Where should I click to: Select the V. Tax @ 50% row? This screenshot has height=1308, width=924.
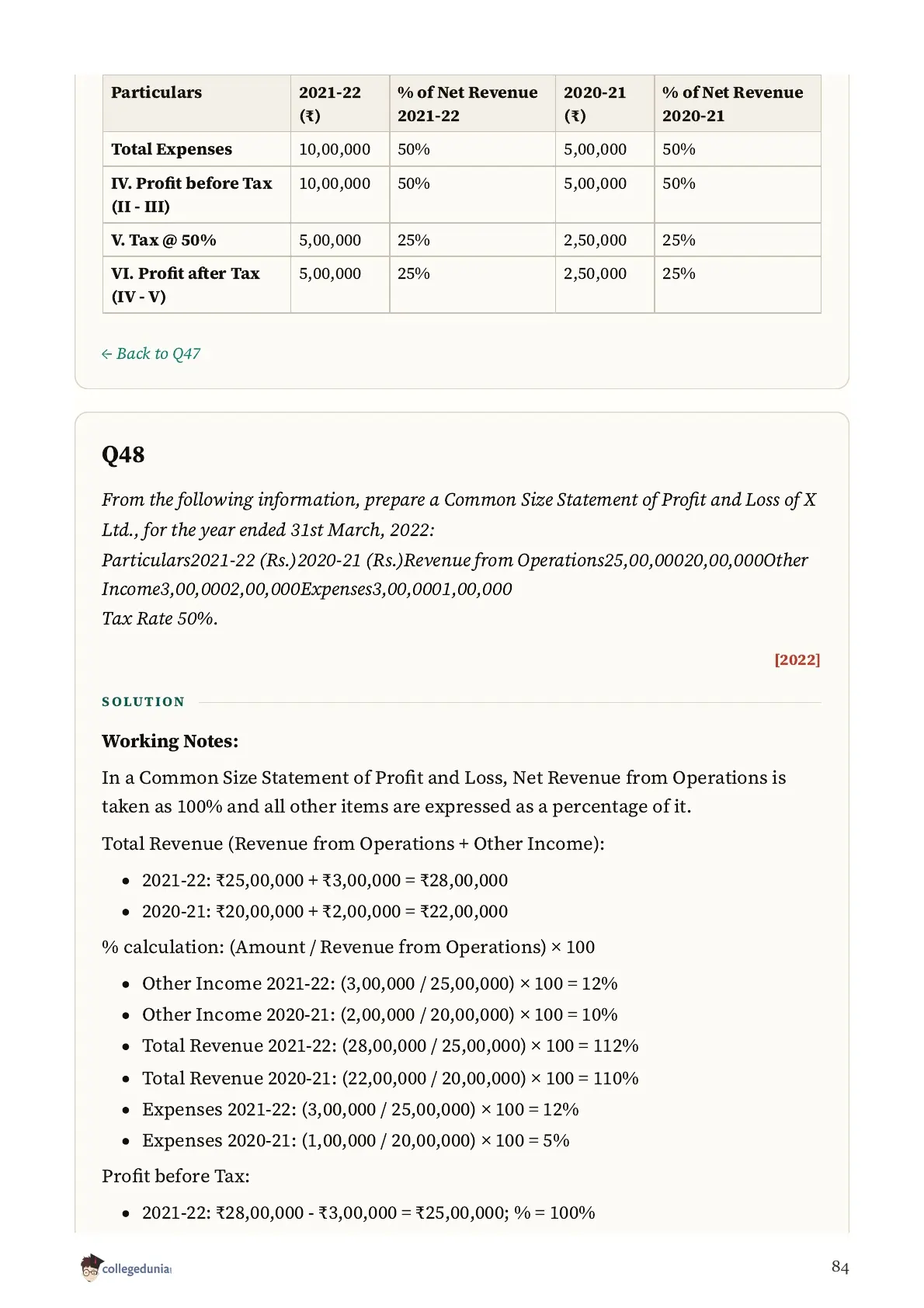461,240
